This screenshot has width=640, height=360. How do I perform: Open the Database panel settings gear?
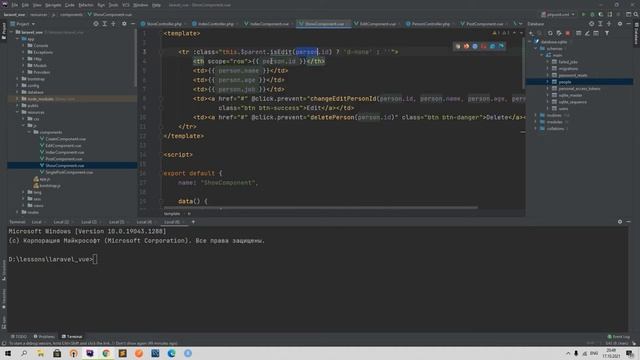pos(620,24)
